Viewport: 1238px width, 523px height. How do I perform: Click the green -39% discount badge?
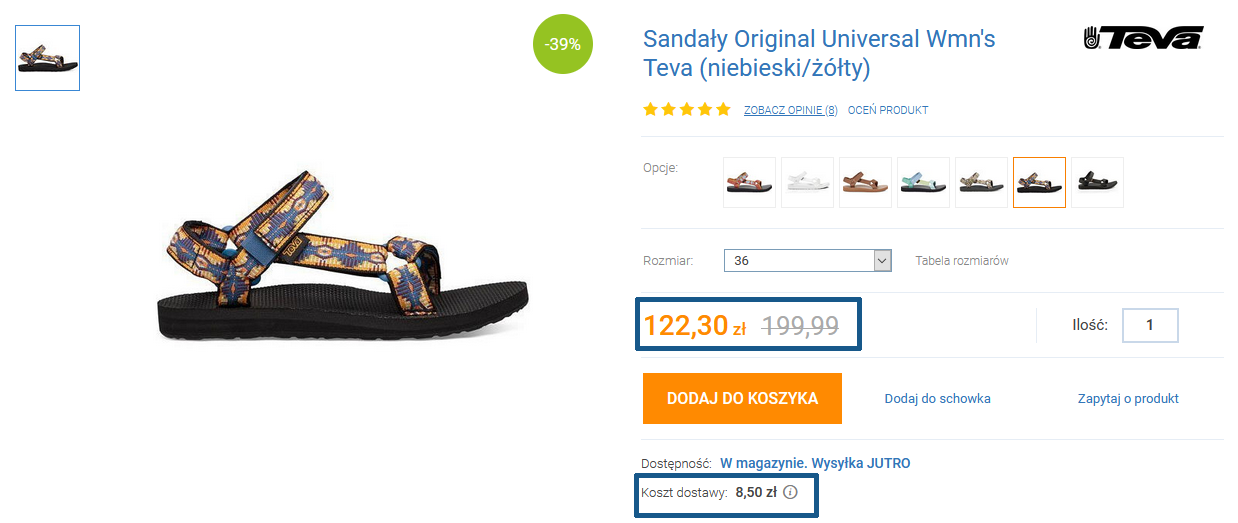pyautogui.click(x=563, y=45)
